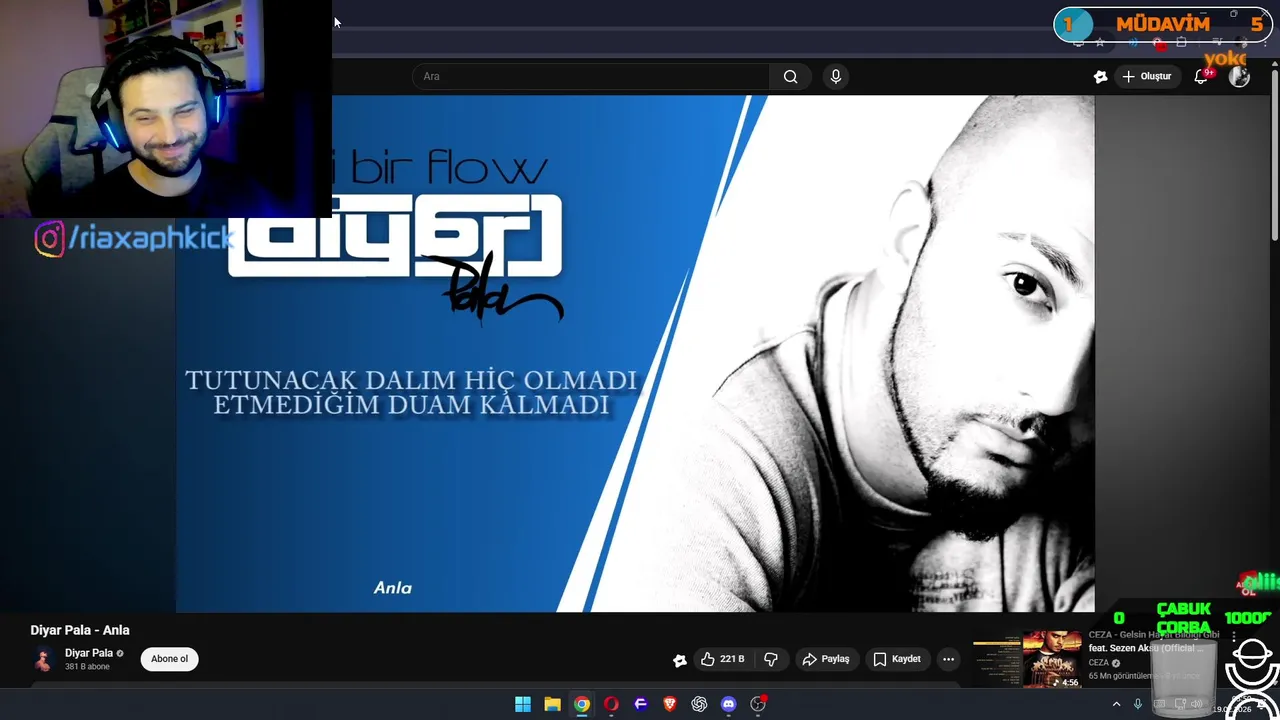Click the Oluştur create button
This screenshot has width=1280, height=720.
pyautogui.click(x=1146, y=77)
